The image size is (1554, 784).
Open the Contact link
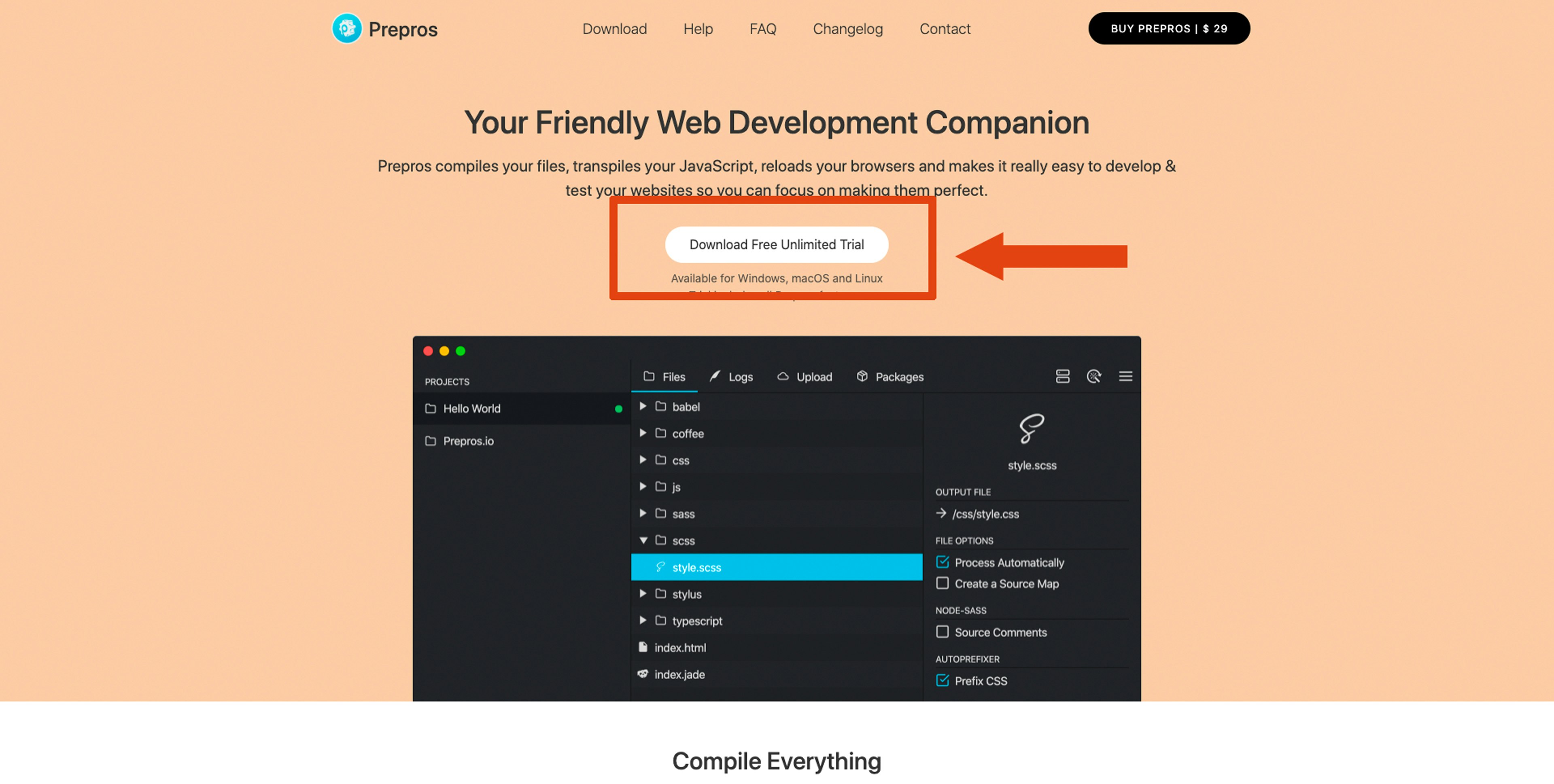point(945,29)
